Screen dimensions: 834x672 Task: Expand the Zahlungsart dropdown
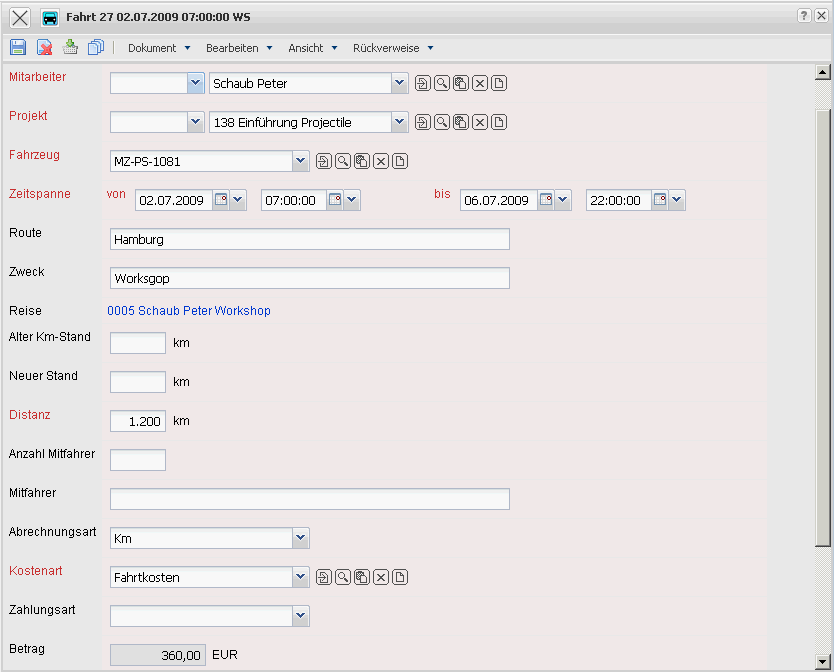coord(300,616)
